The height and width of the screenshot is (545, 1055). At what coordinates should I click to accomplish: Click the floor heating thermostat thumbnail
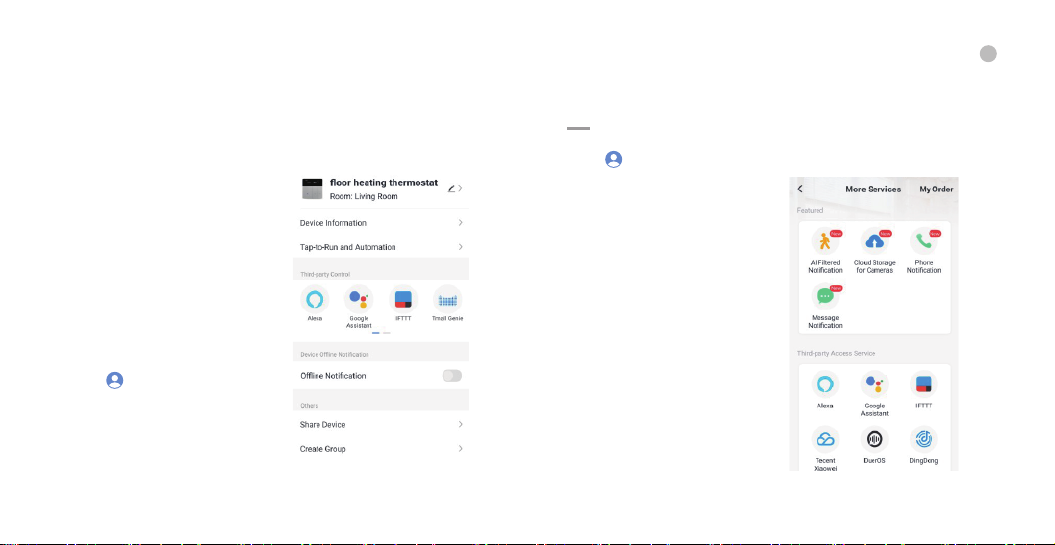click(x=313, y=190)
